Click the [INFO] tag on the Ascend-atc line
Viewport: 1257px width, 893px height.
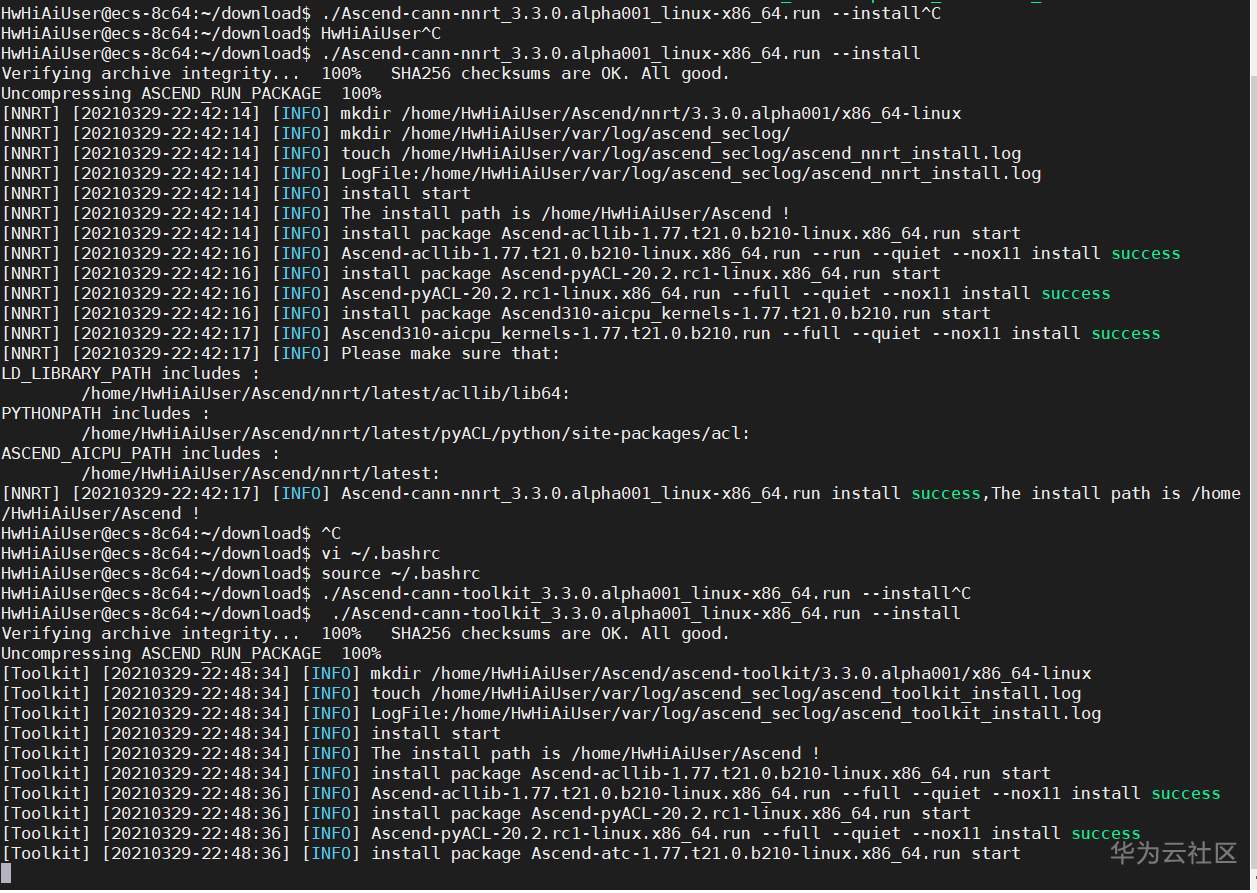tap(331, 853)
